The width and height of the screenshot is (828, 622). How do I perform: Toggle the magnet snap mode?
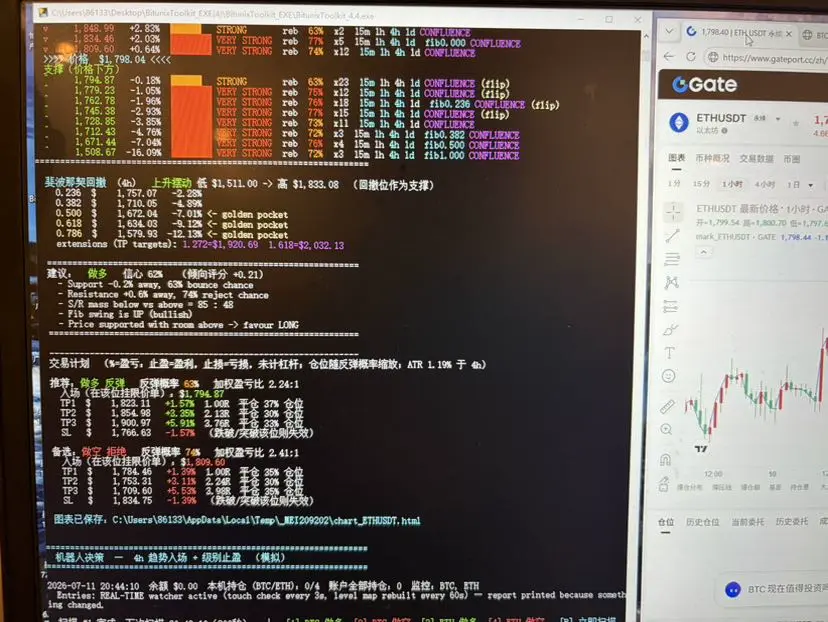point(665,459)
